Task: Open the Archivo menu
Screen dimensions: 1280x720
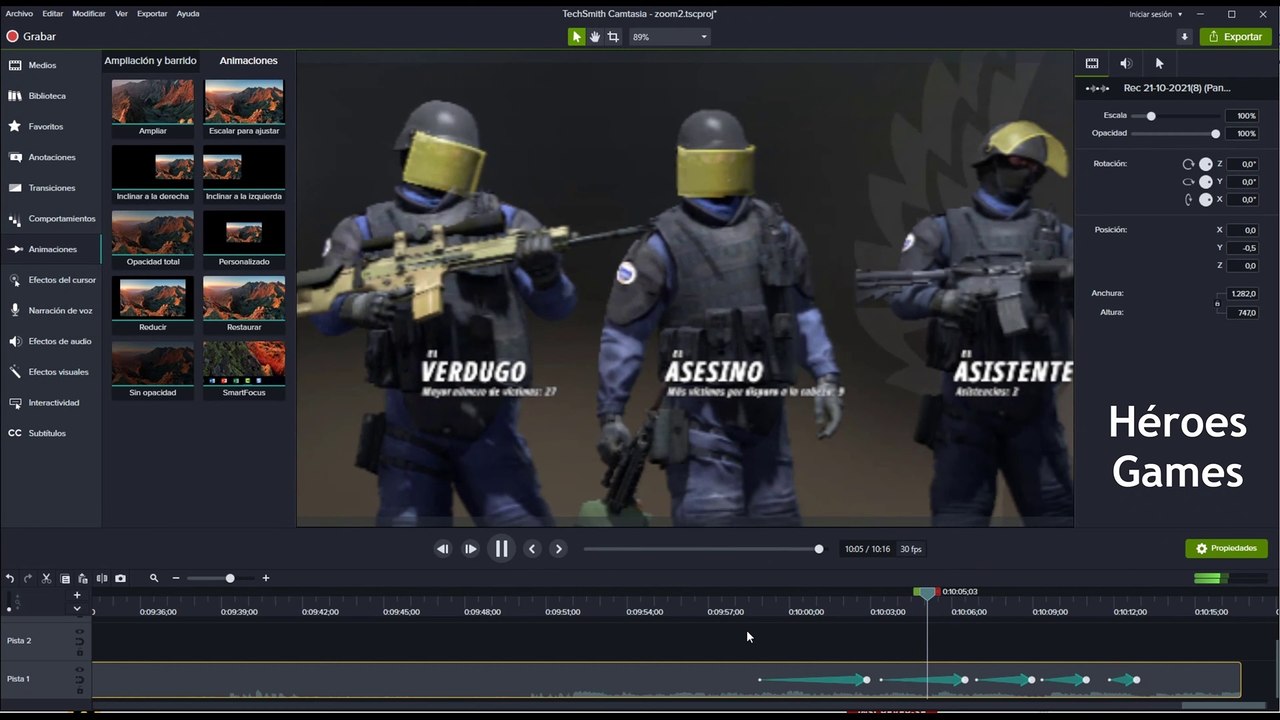Action: pos(19,14)
